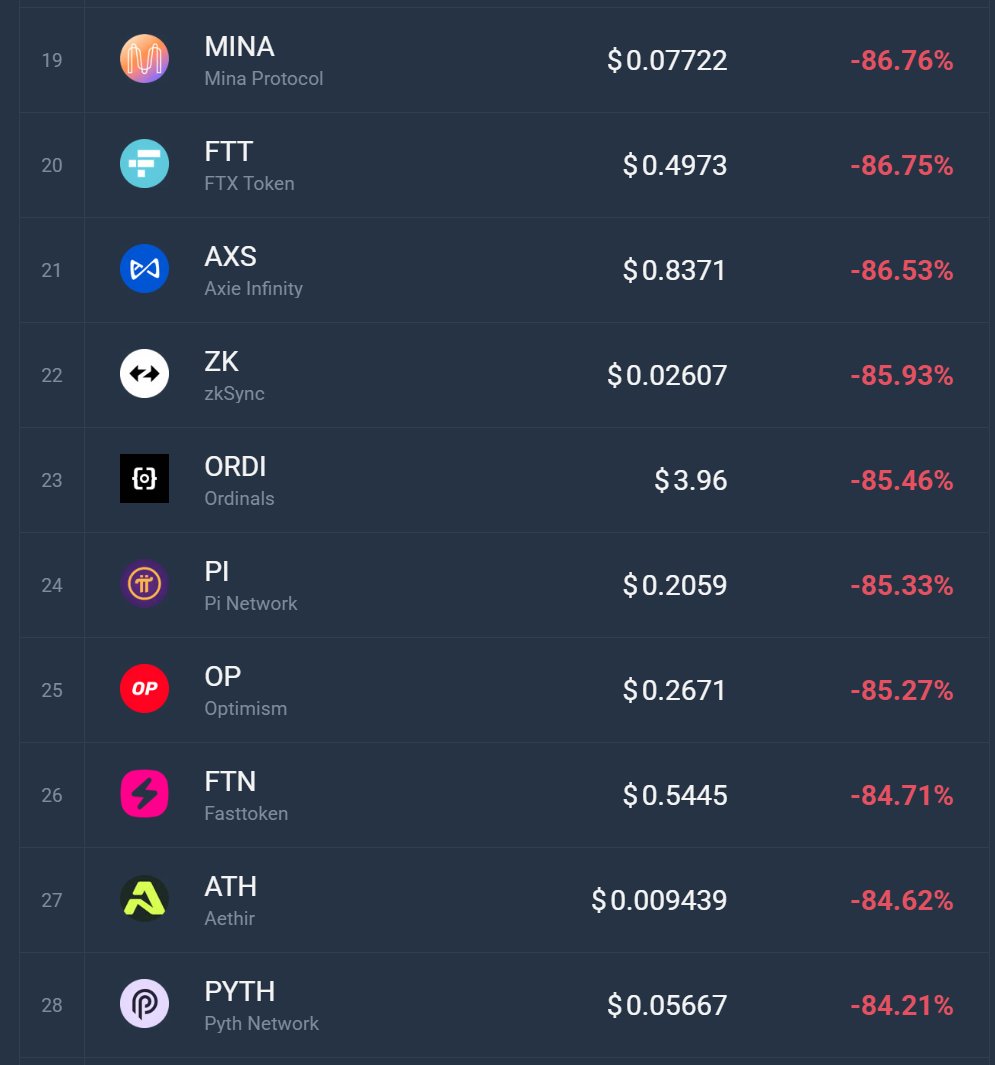Click the Optimism coin logo
This screenshot has width=995, height=1065.
pos(144,689)
